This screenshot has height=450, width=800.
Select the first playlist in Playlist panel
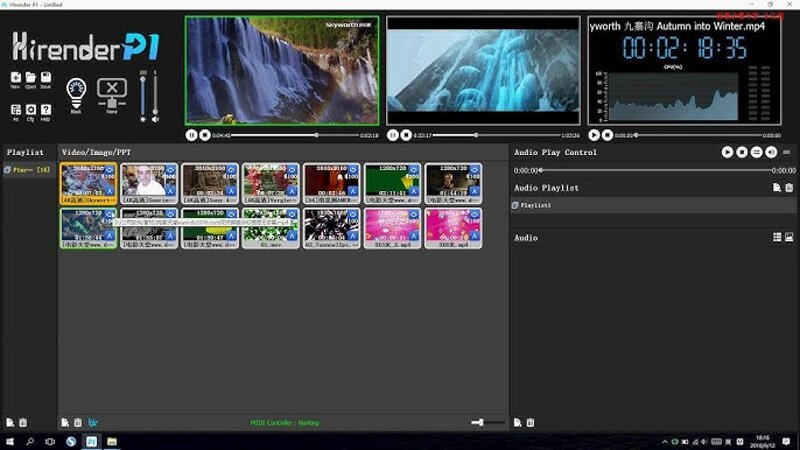pos(28,170)
